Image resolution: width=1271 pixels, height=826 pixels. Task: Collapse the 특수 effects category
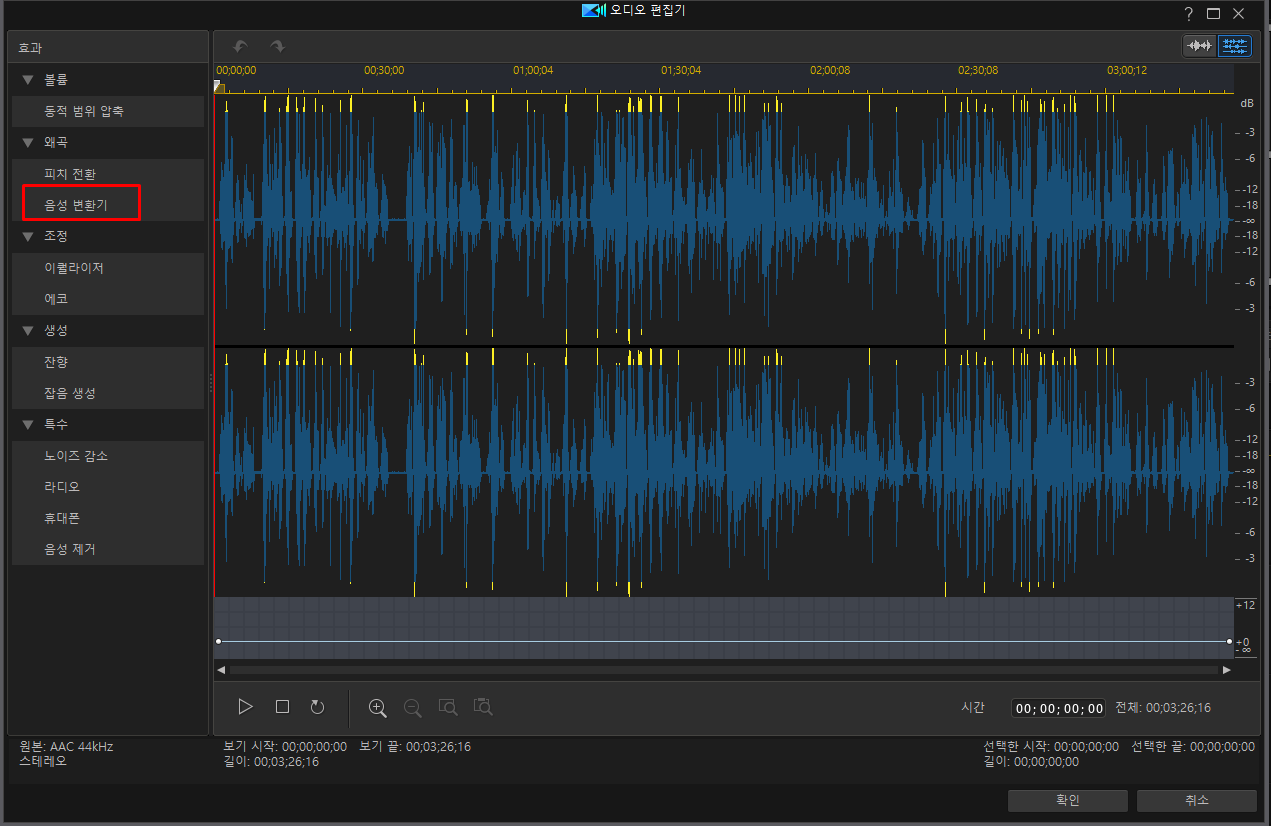coord(27,424)
